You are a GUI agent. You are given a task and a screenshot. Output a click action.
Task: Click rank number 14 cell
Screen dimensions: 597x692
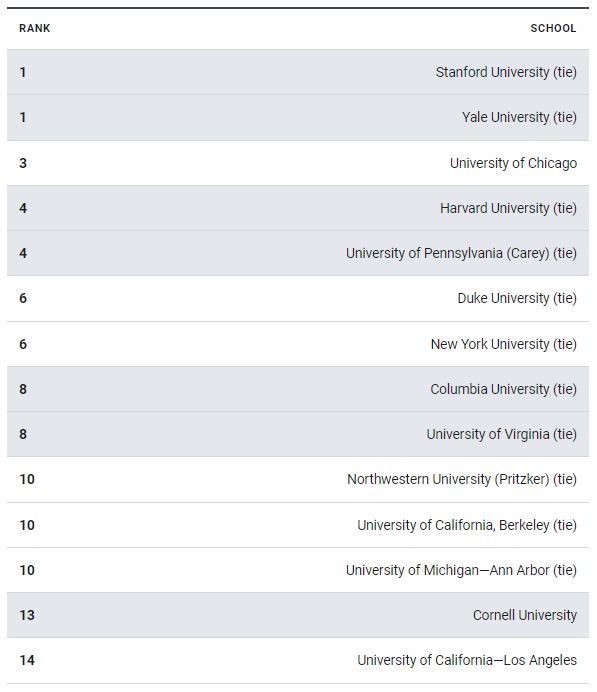[x=27, y=660]
